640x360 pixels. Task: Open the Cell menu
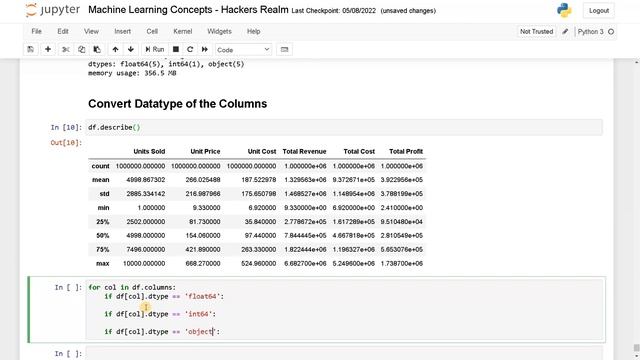(x=152, y=31)
